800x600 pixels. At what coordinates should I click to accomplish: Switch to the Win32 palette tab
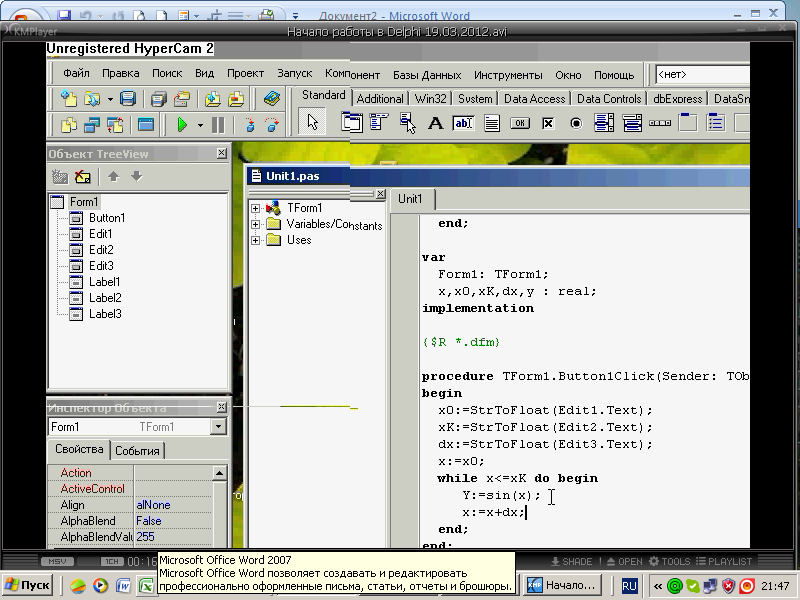click(431, 98)
